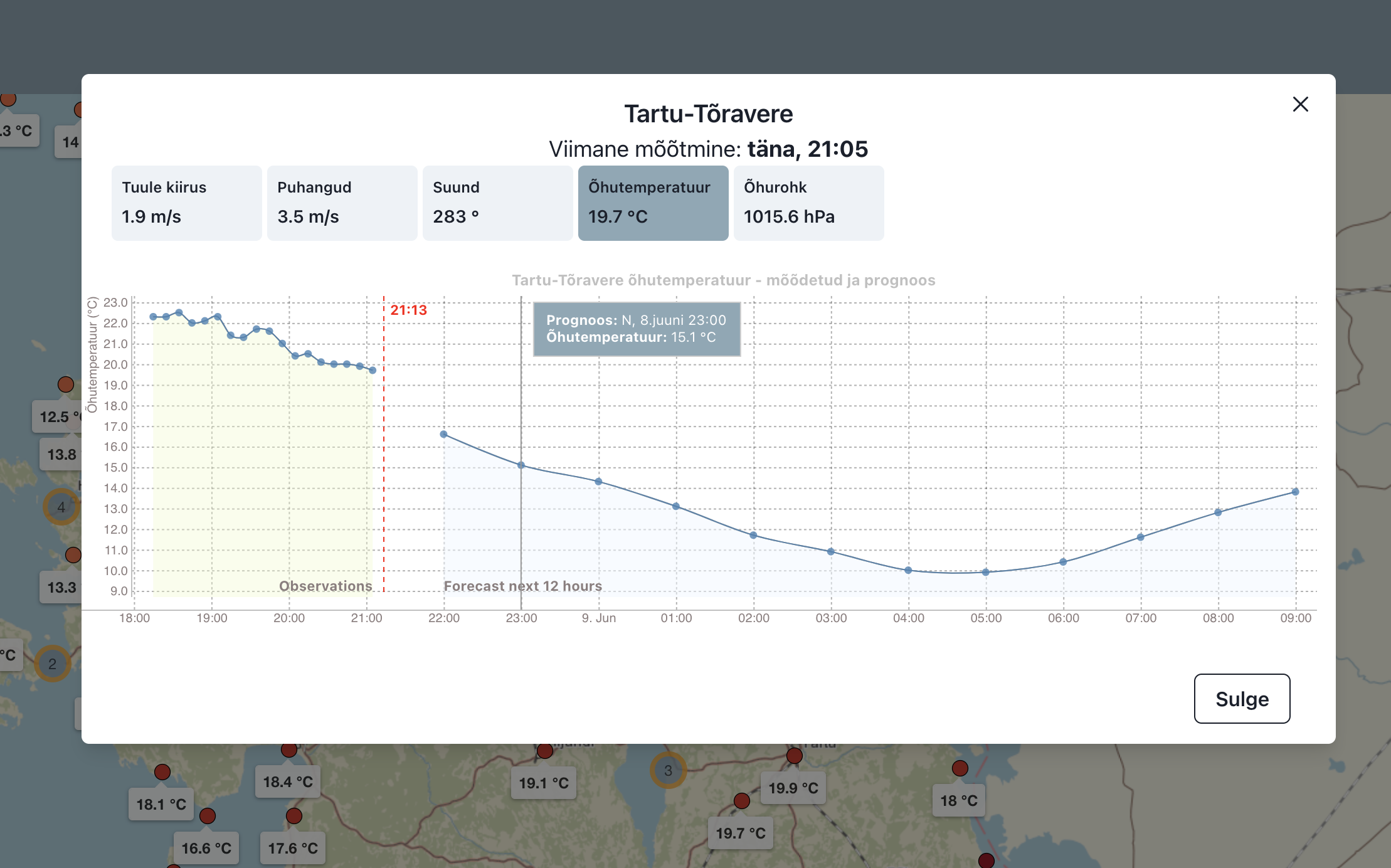Click the station marker above 18 °C
Viewport: 1391px width, 868px height.
click(x=960, y=768)
